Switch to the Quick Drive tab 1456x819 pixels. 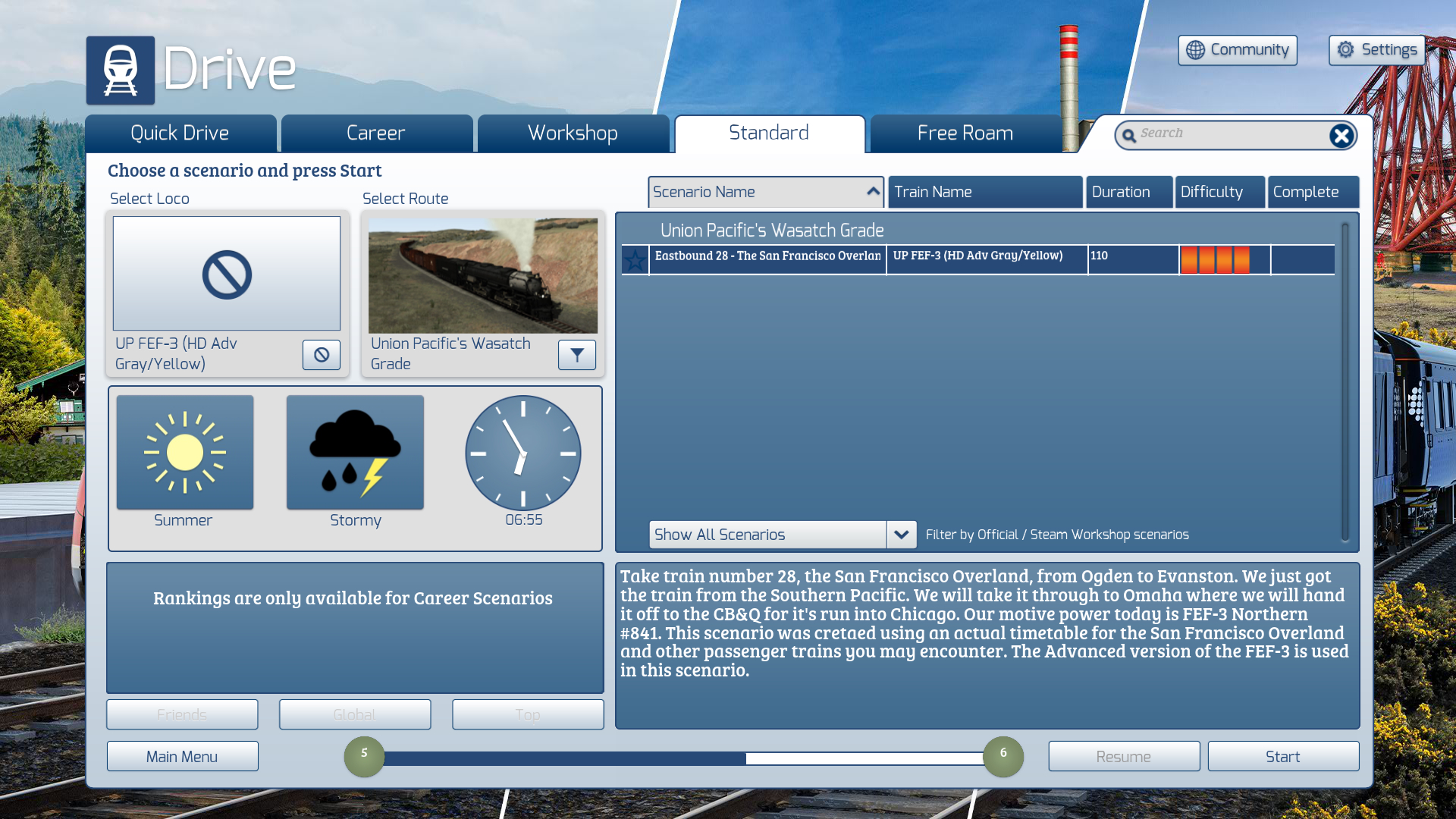[x=180, y=133]
